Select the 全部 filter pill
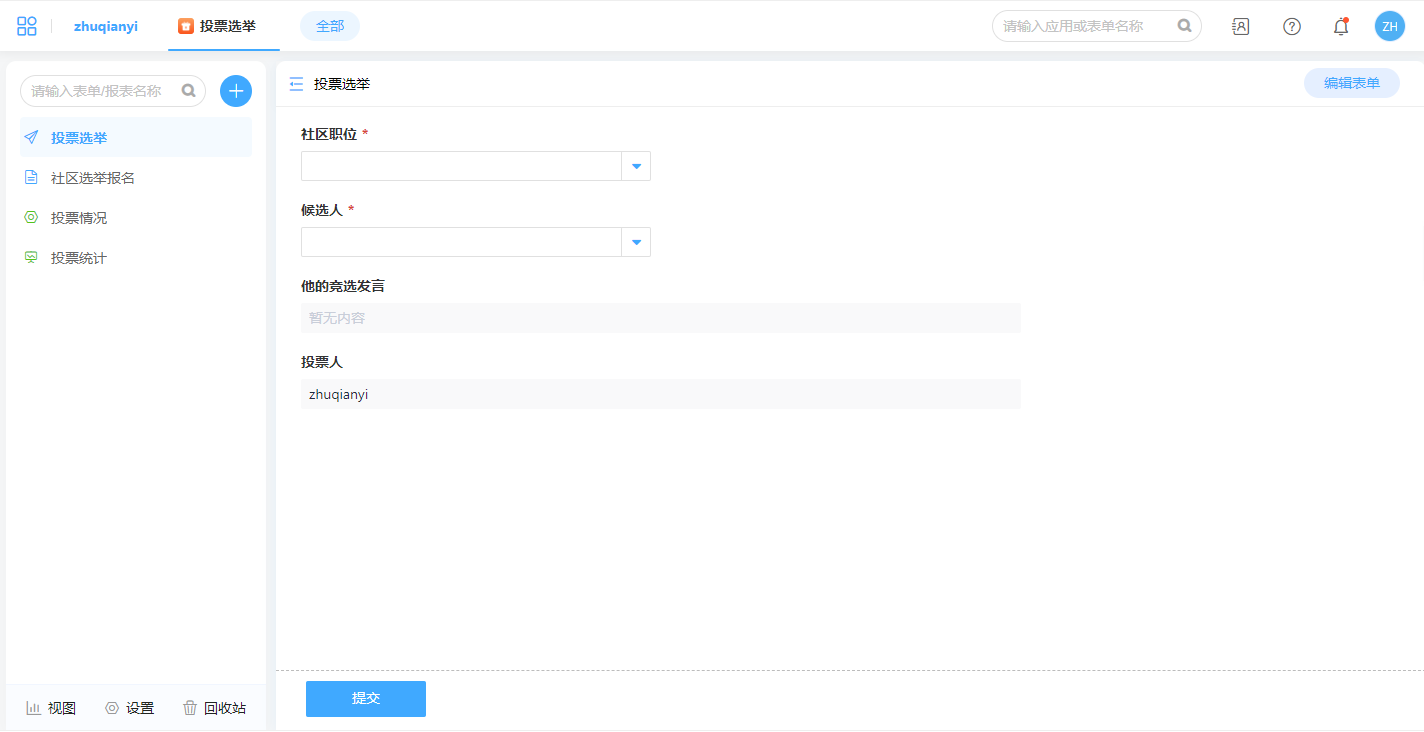 pos(329,26)
